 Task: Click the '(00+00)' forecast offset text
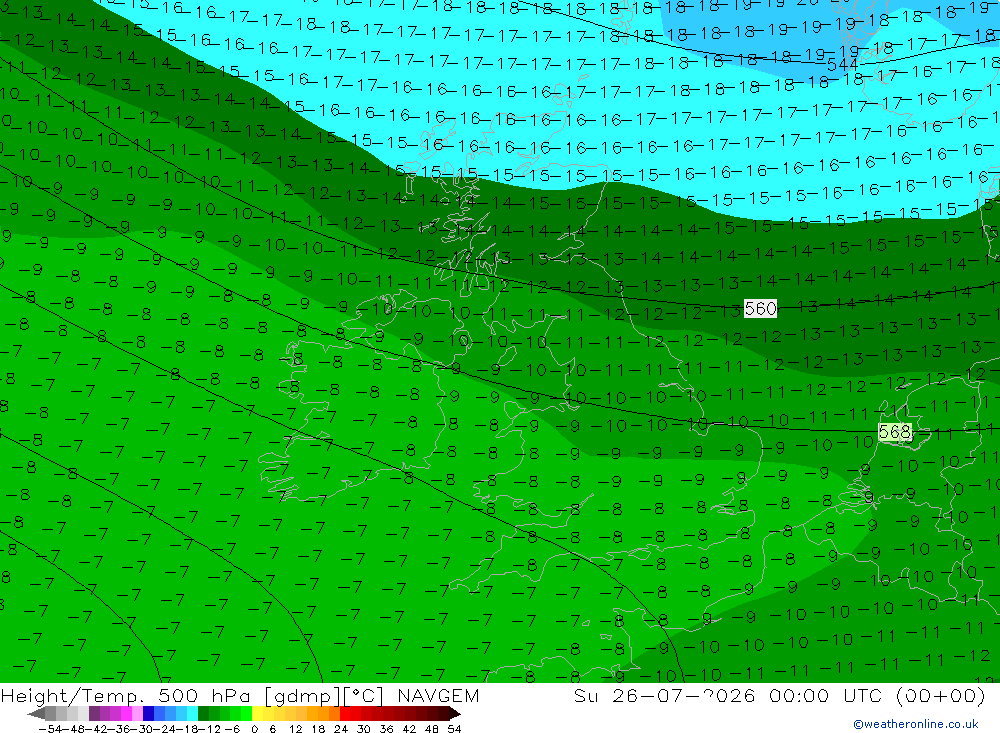pos(940,695)
